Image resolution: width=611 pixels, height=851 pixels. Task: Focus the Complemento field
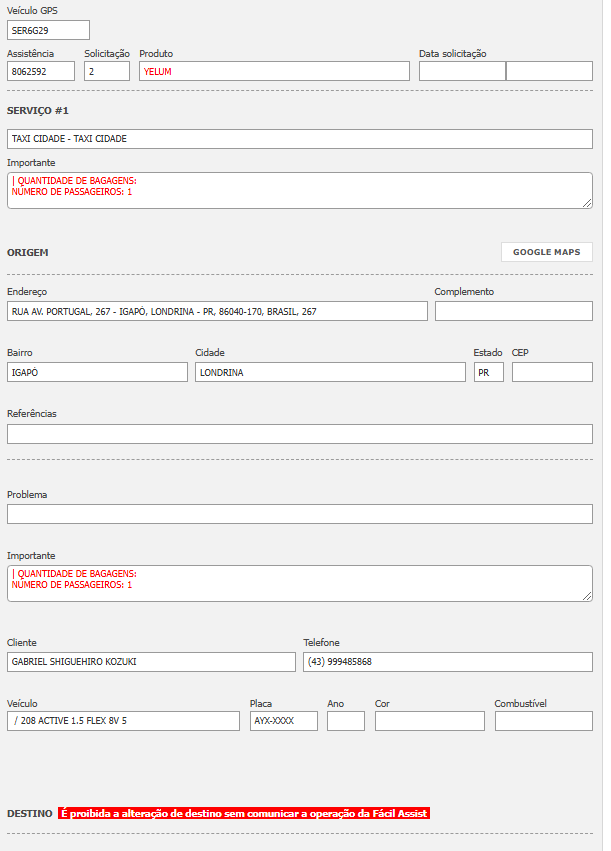[513, 311]
